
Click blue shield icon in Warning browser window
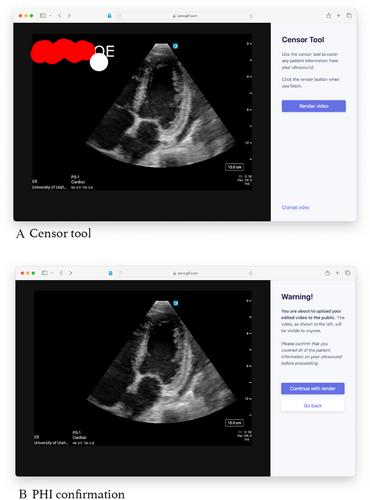point(110,273)
